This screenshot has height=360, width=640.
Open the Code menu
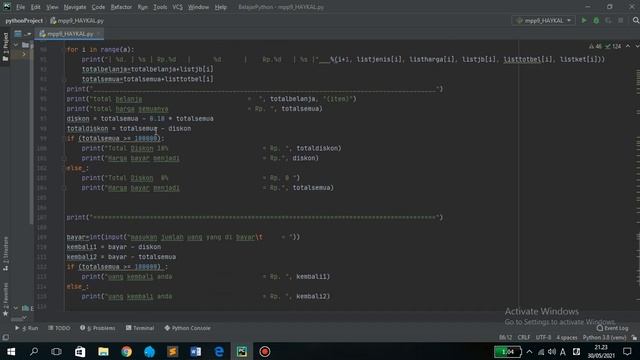98,7
